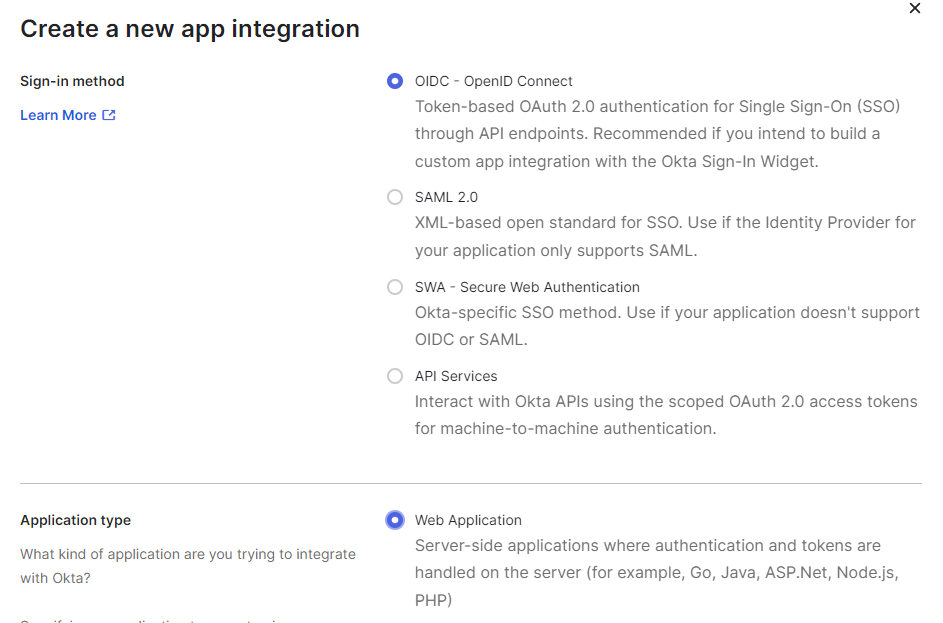Click the API Services label text
Image resolution: width=943 pixels, height=623 pixels.
(x=456, y=376)
